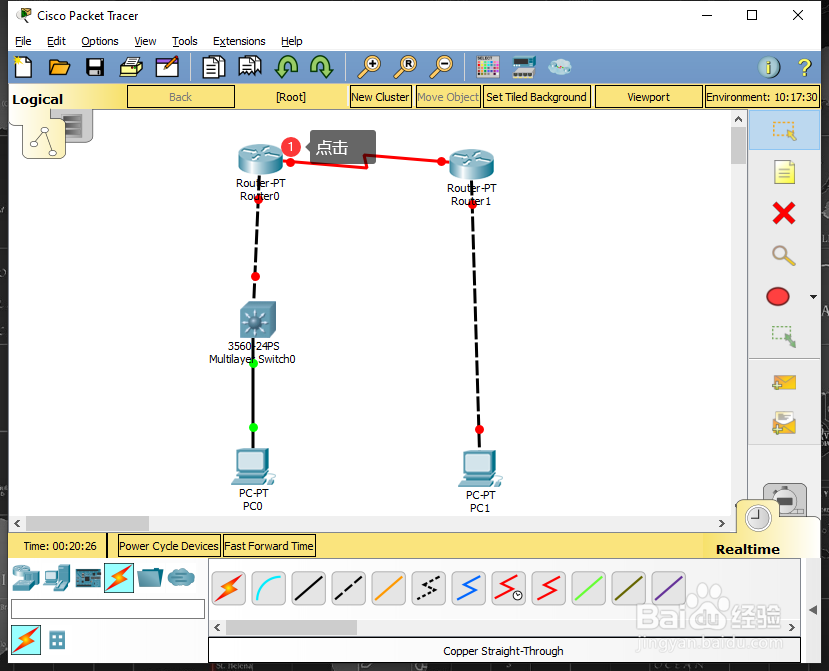Image resolution: width=829 pixels, height=671 pixels.
Task: Click the Network Information icon
Action: point(769,67)
